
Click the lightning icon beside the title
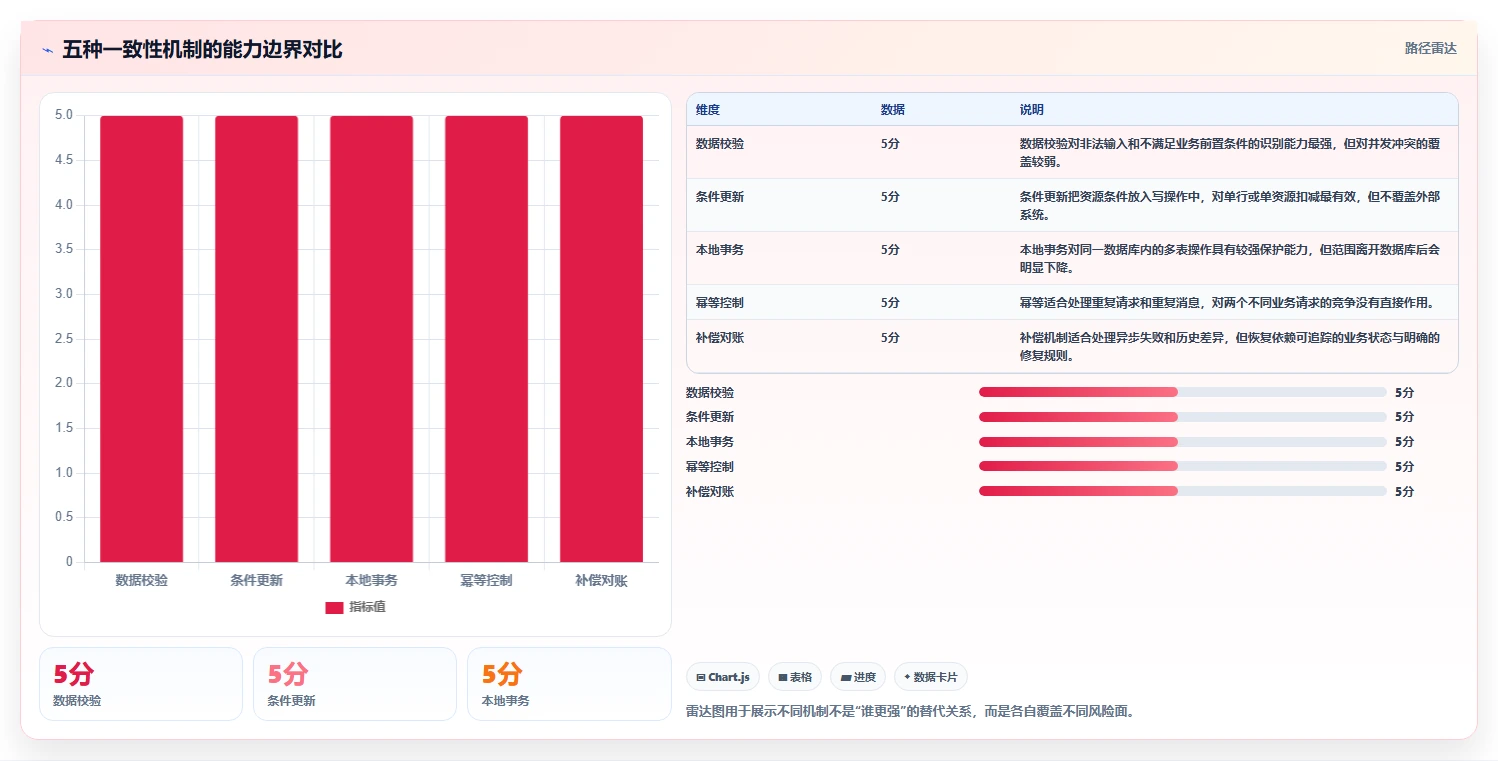click(x=48, y=50)
